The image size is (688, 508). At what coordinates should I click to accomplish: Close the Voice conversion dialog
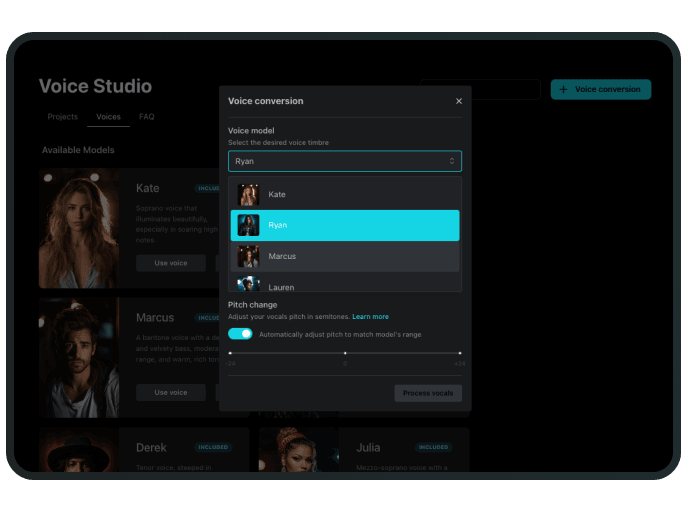(459, 101)
